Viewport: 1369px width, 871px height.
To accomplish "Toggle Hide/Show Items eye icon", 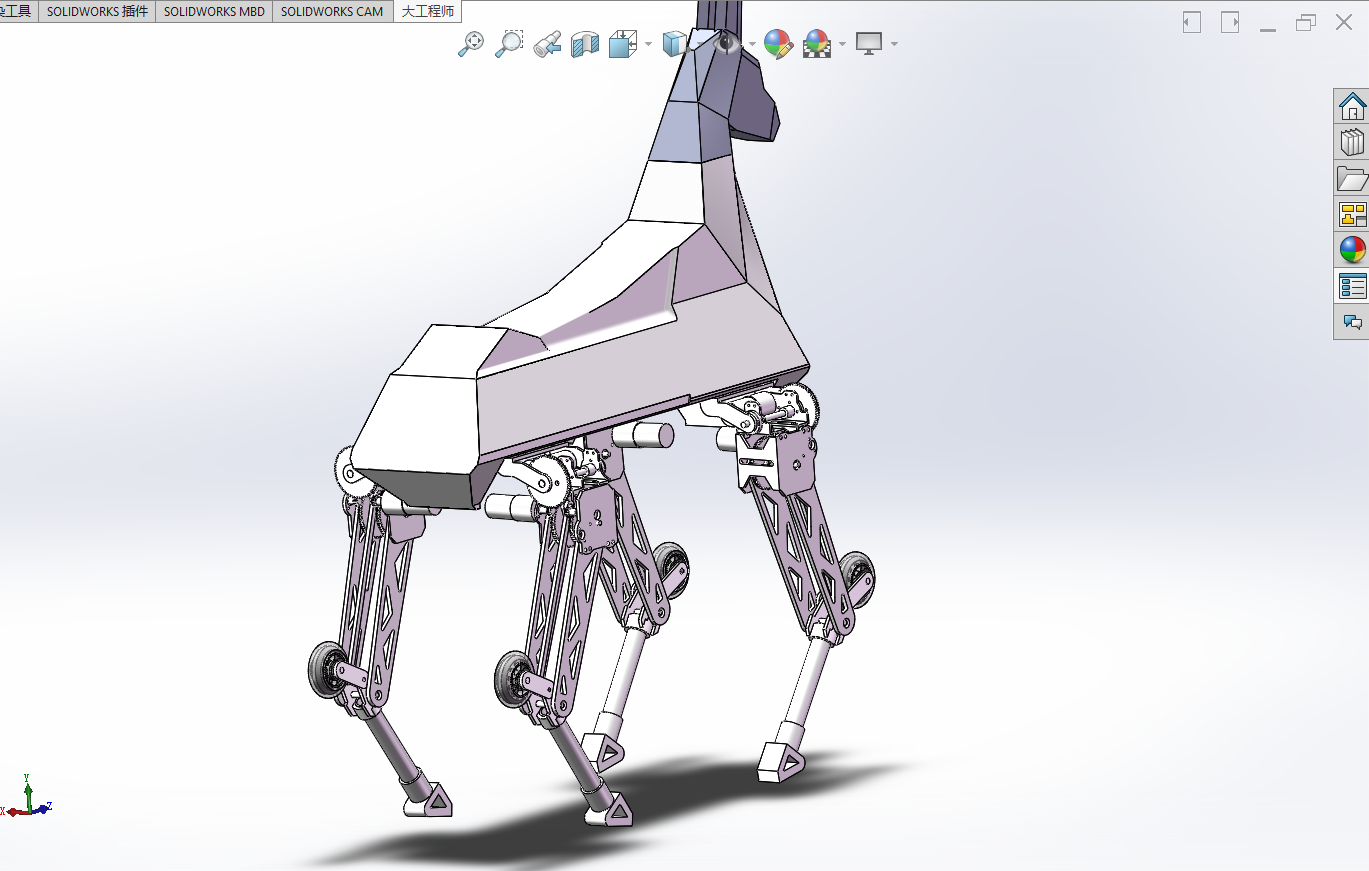I will tap(727, 43).
